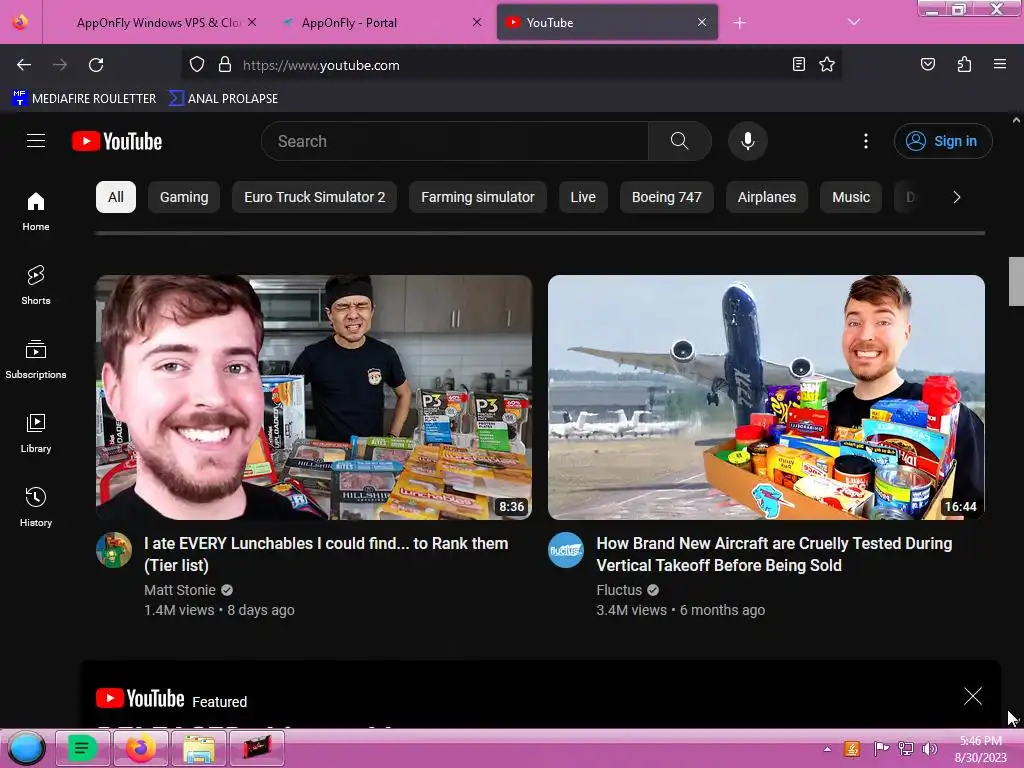Select the Boeing 747 chip
Image resolution: width=1024 pixels, height=768 pixels.
tap(667, 197)
